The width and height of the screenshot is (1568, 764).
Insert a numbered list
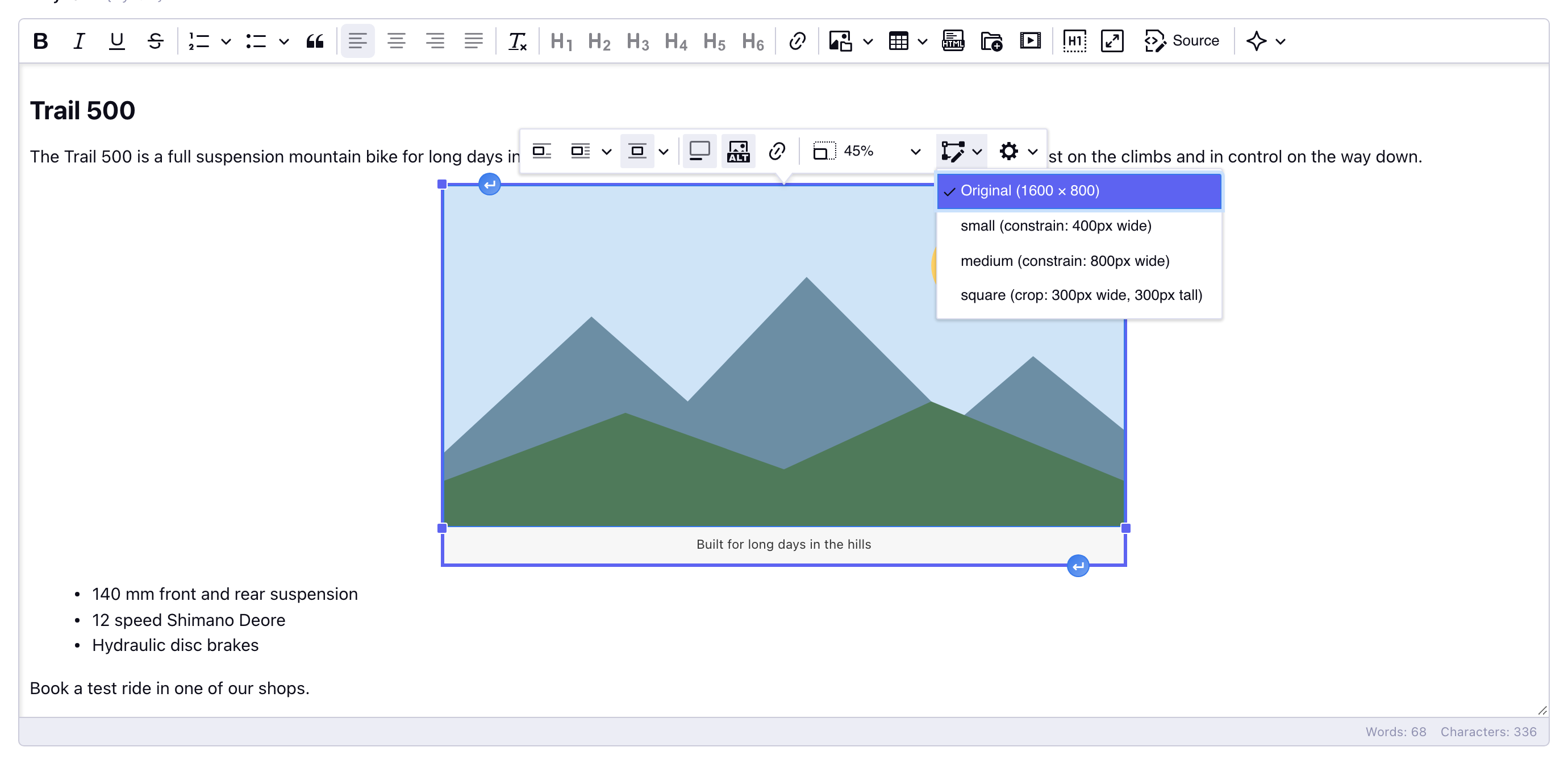[199, 41]
